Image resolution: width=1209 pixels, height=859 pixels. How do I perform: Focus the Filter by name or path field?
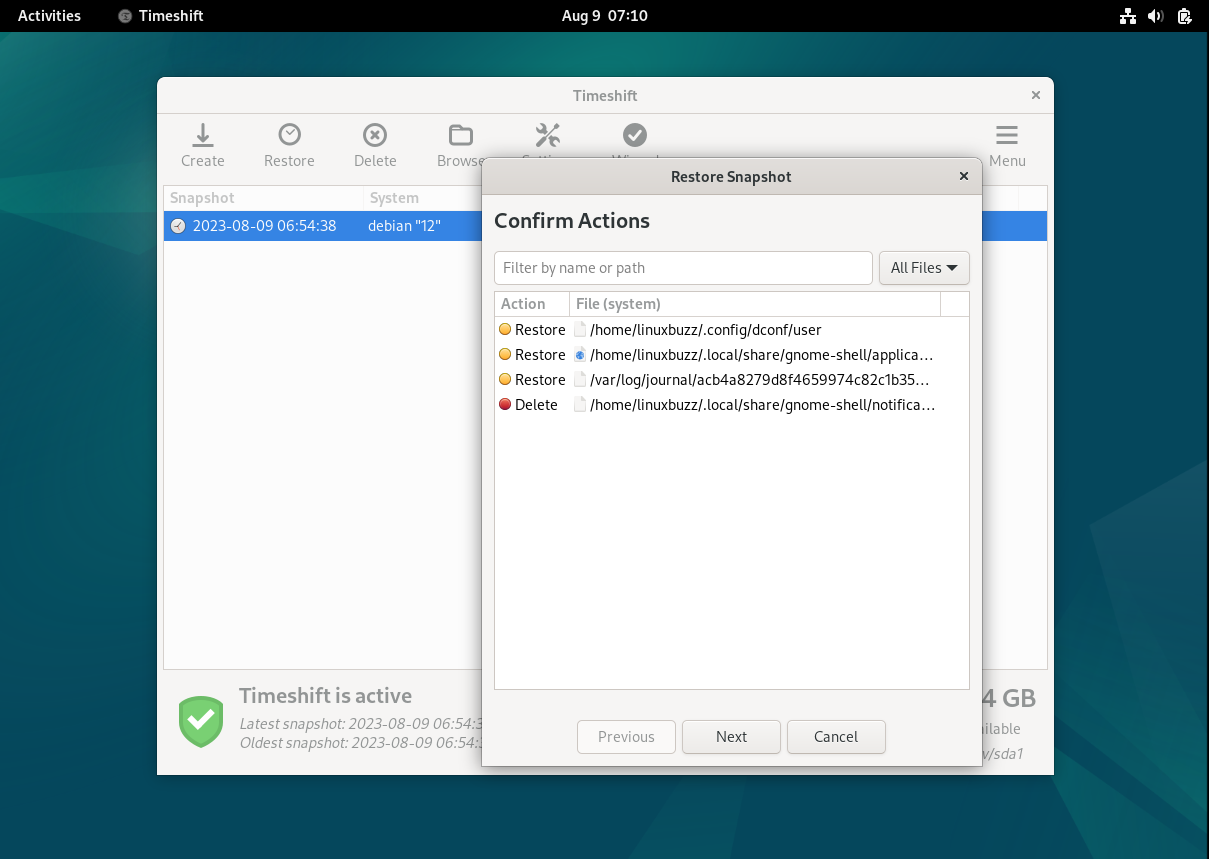(683, 268)
